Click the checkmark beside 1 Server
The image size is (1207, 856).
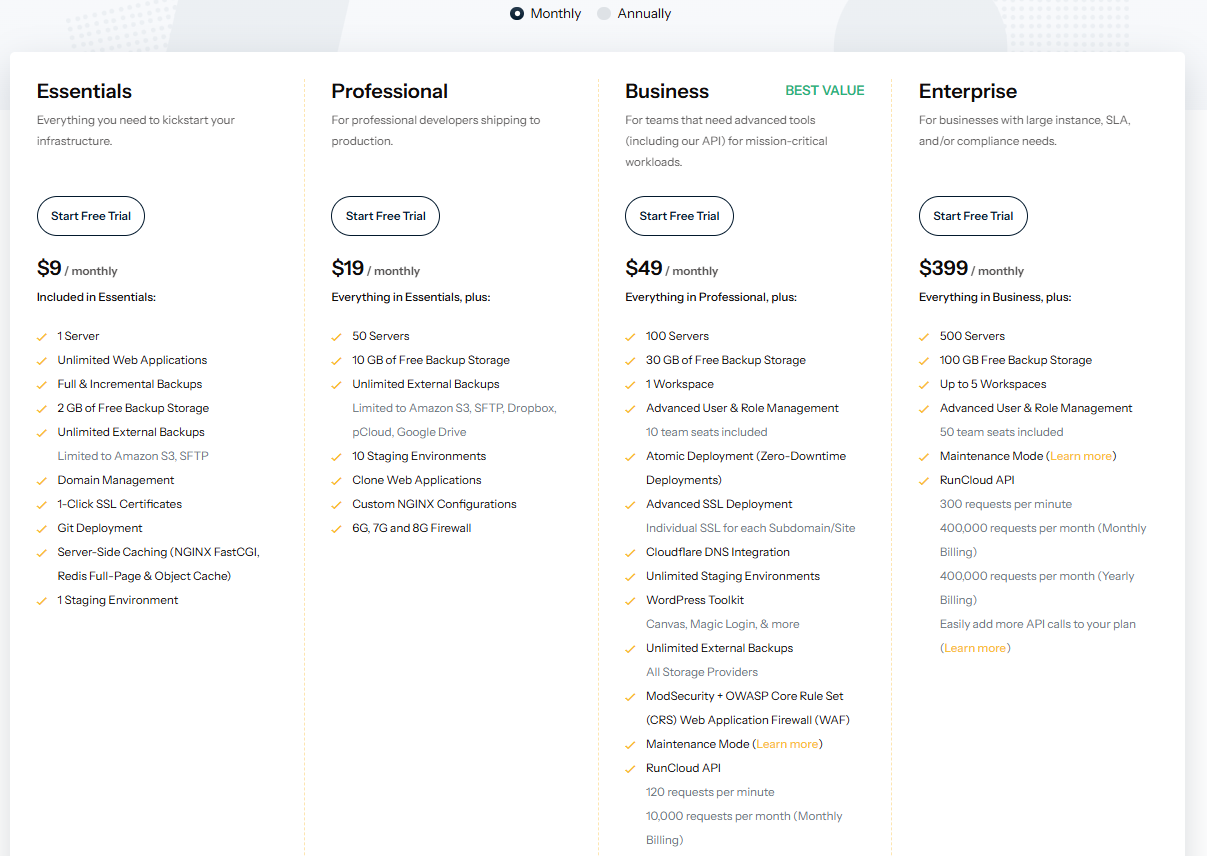point(42,337)
